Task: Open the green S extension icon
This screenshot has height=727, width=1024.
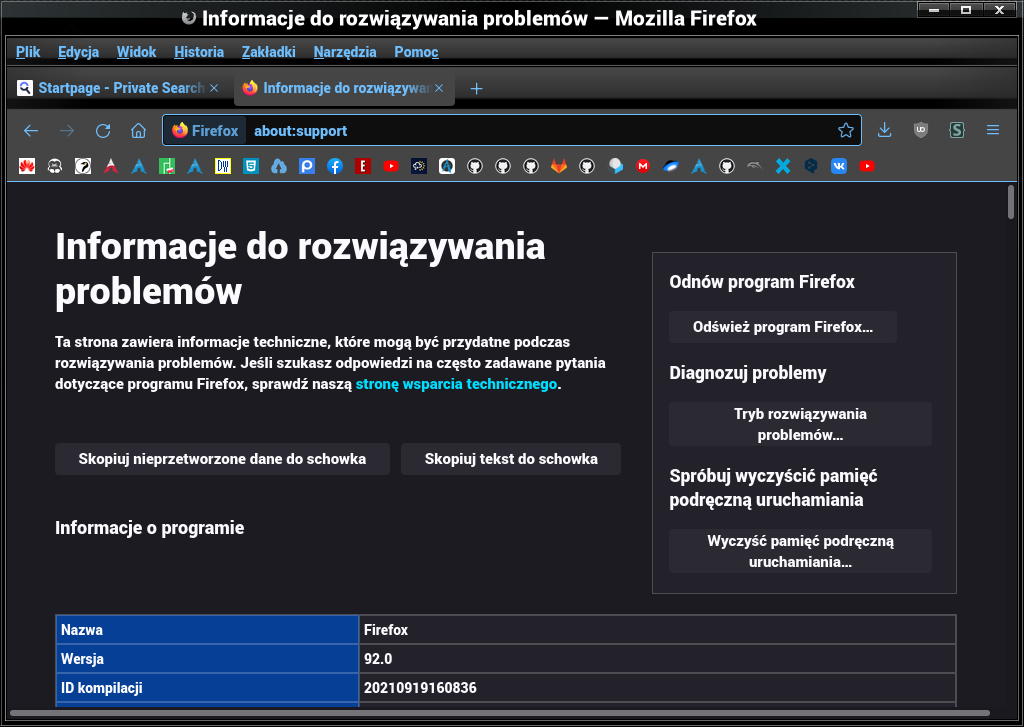Action: pyautogui.click(x=957, y=130)
